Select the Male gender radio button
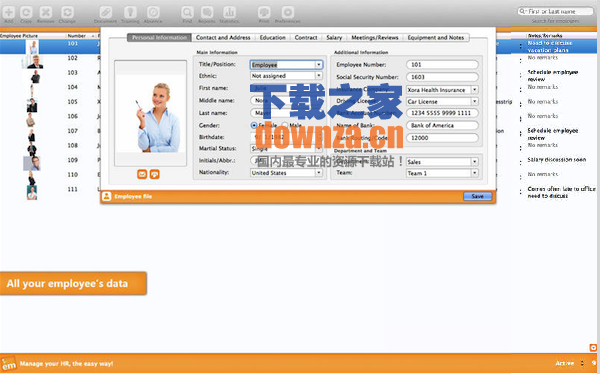This screenshot has height=374, width=600. click(285, 125)
